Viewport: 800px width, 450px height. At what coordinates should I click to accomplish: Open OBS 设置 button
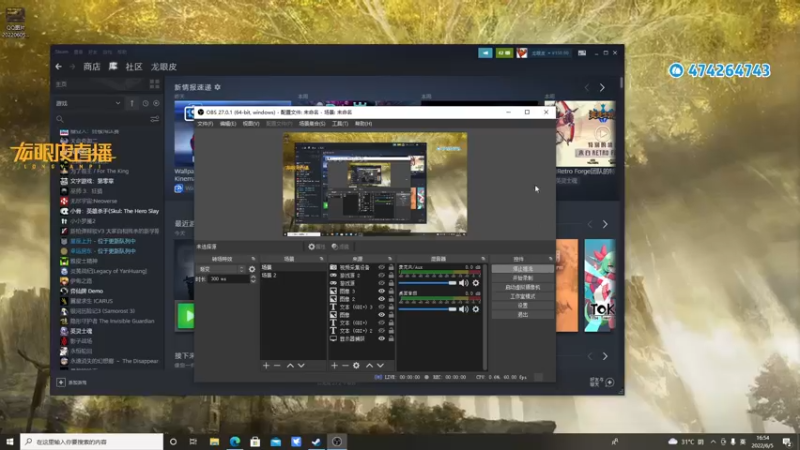click(522, 305)
